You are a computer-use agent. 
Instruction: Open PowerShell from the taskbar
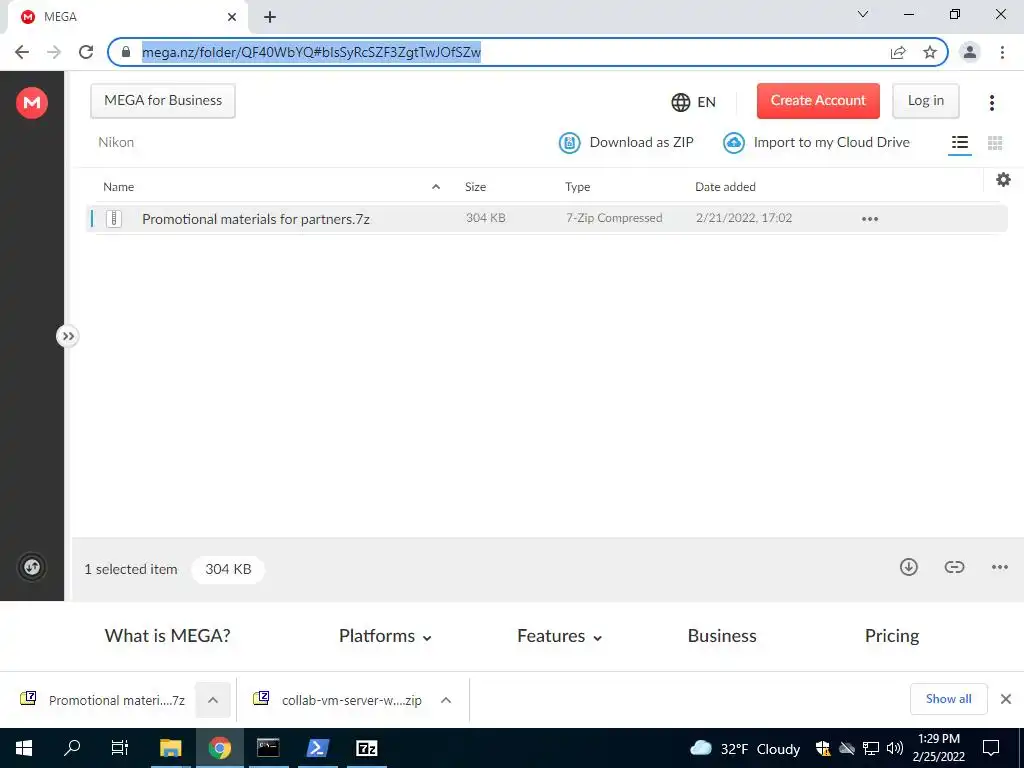pos(317,748)
